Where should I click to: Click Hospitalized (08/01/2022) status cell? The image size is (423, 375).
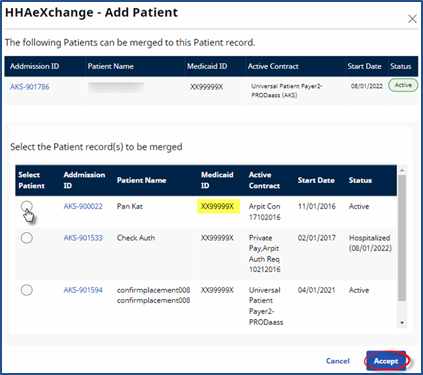pyautogui.click(x=370, y=243)
